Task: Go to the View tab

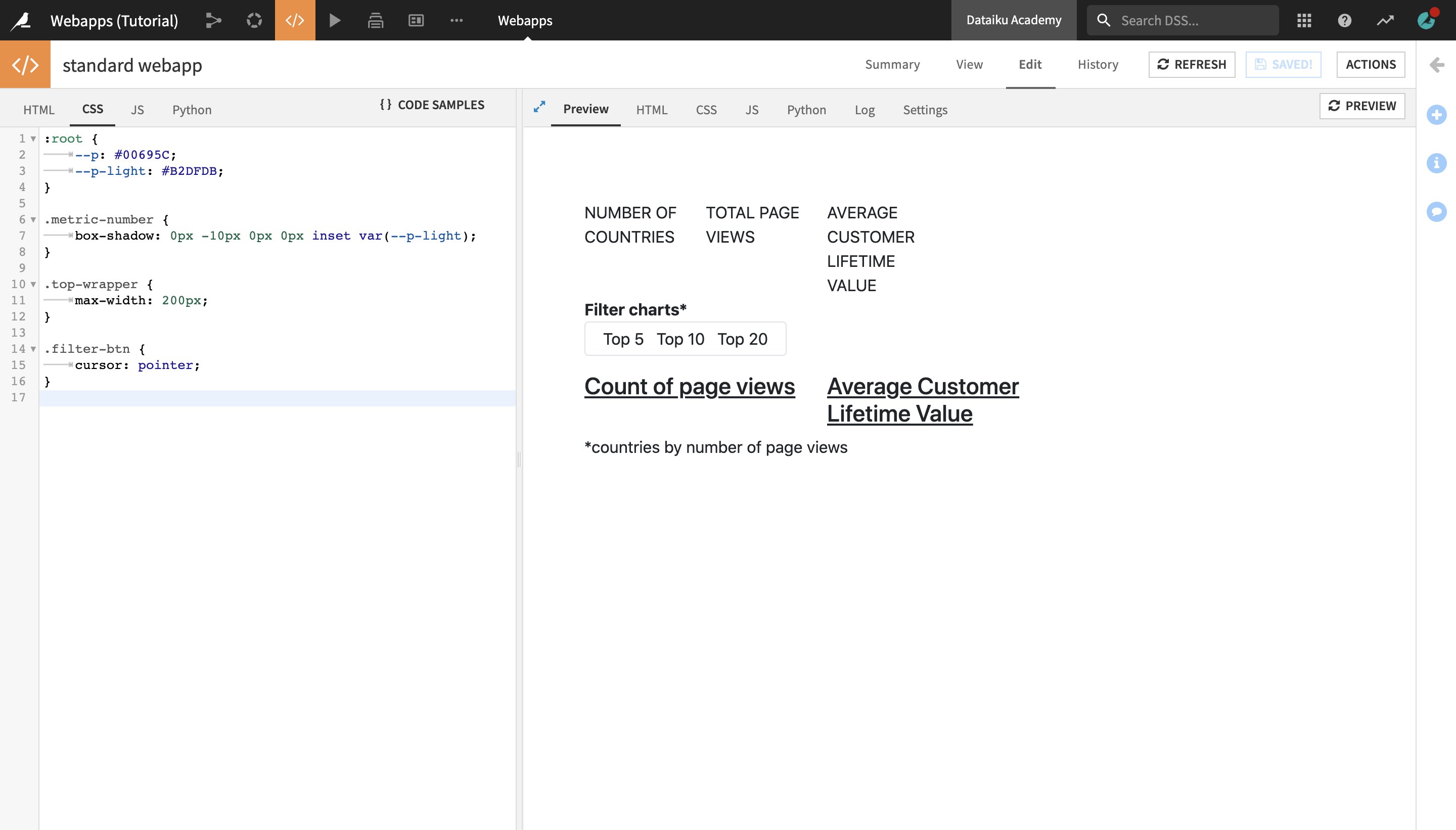Action: click(969, 64)
